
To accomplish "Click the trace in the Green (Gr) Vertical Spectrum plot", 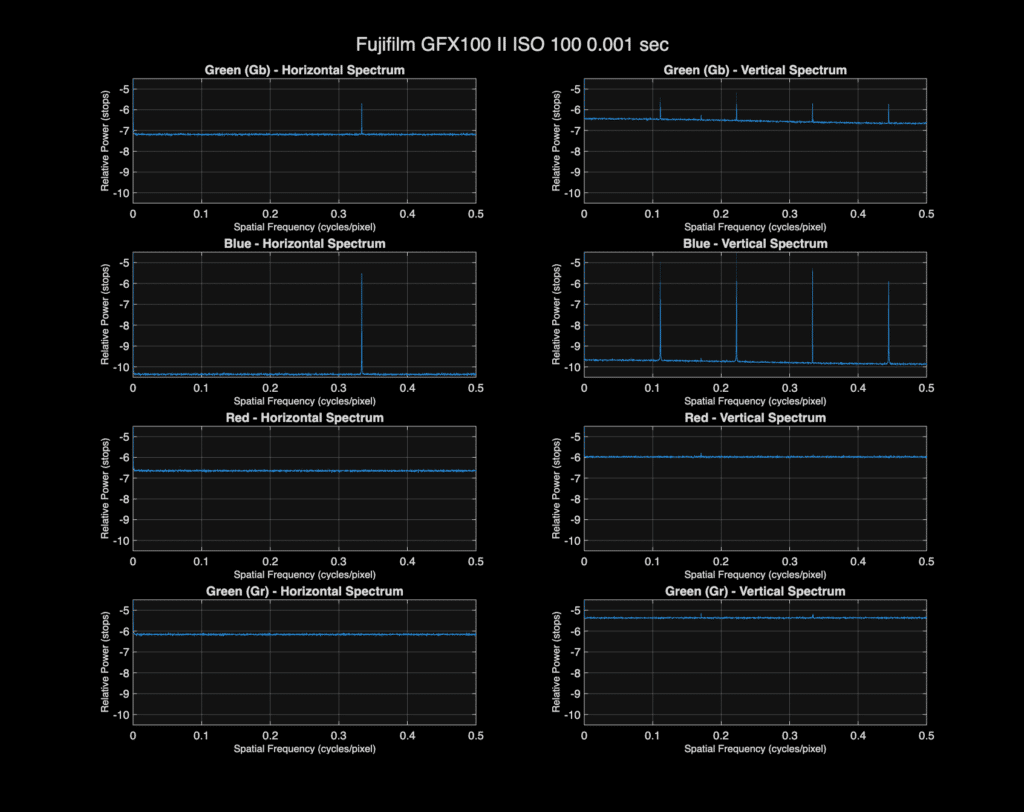I will pos(755,617).
